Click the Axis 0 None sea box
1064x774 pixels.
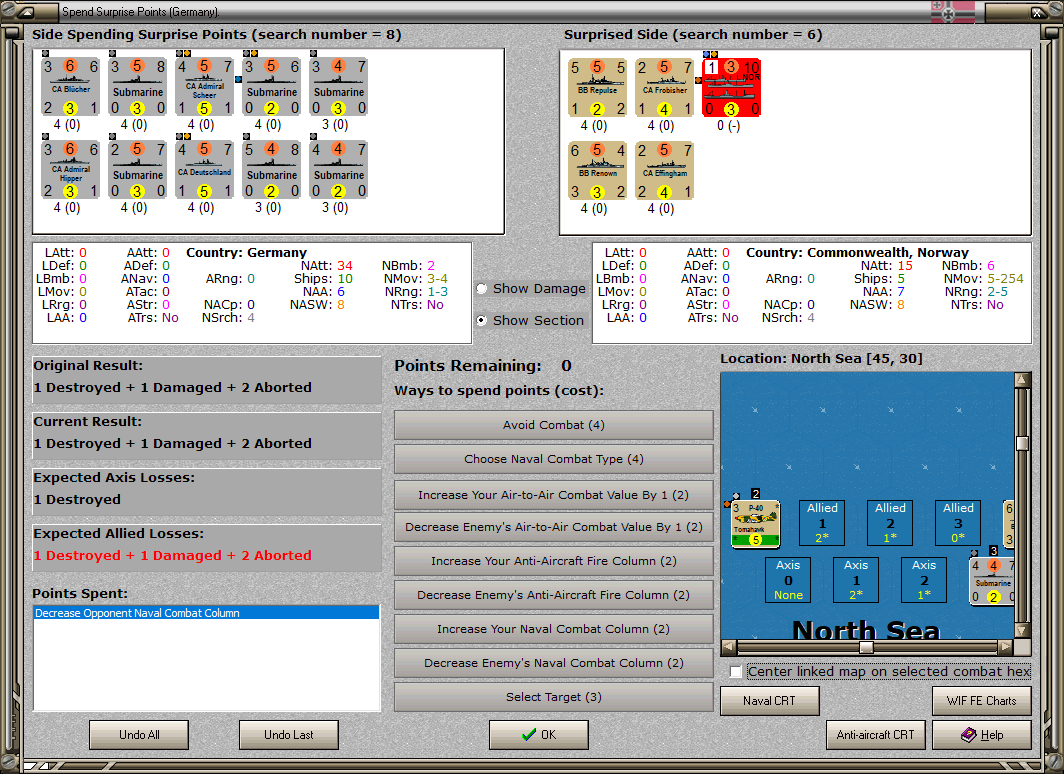click(x=788, y=580)
